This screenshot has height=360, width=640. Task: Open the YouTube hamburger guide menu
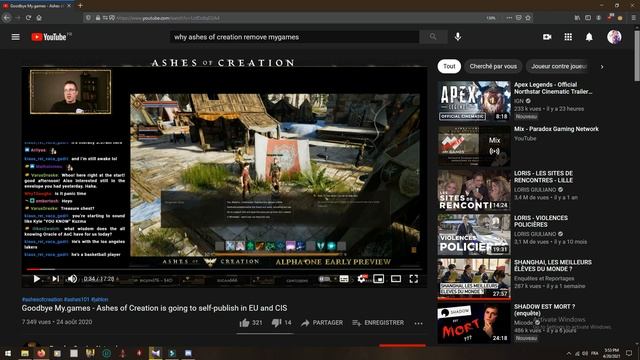coord(16,37)
